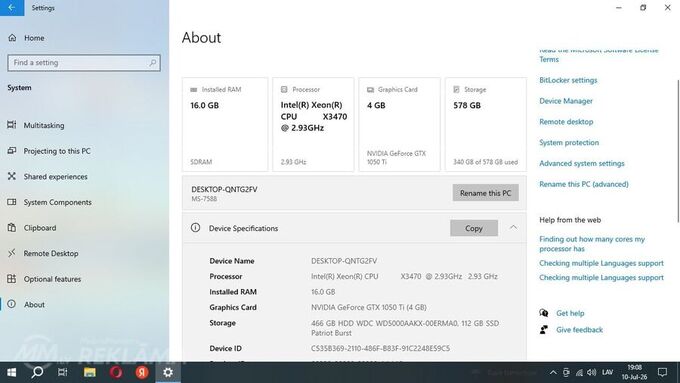Screen dimensions: 680x383
Task: Open the taskbar clock and date
Action: click(x=634, y=372)
